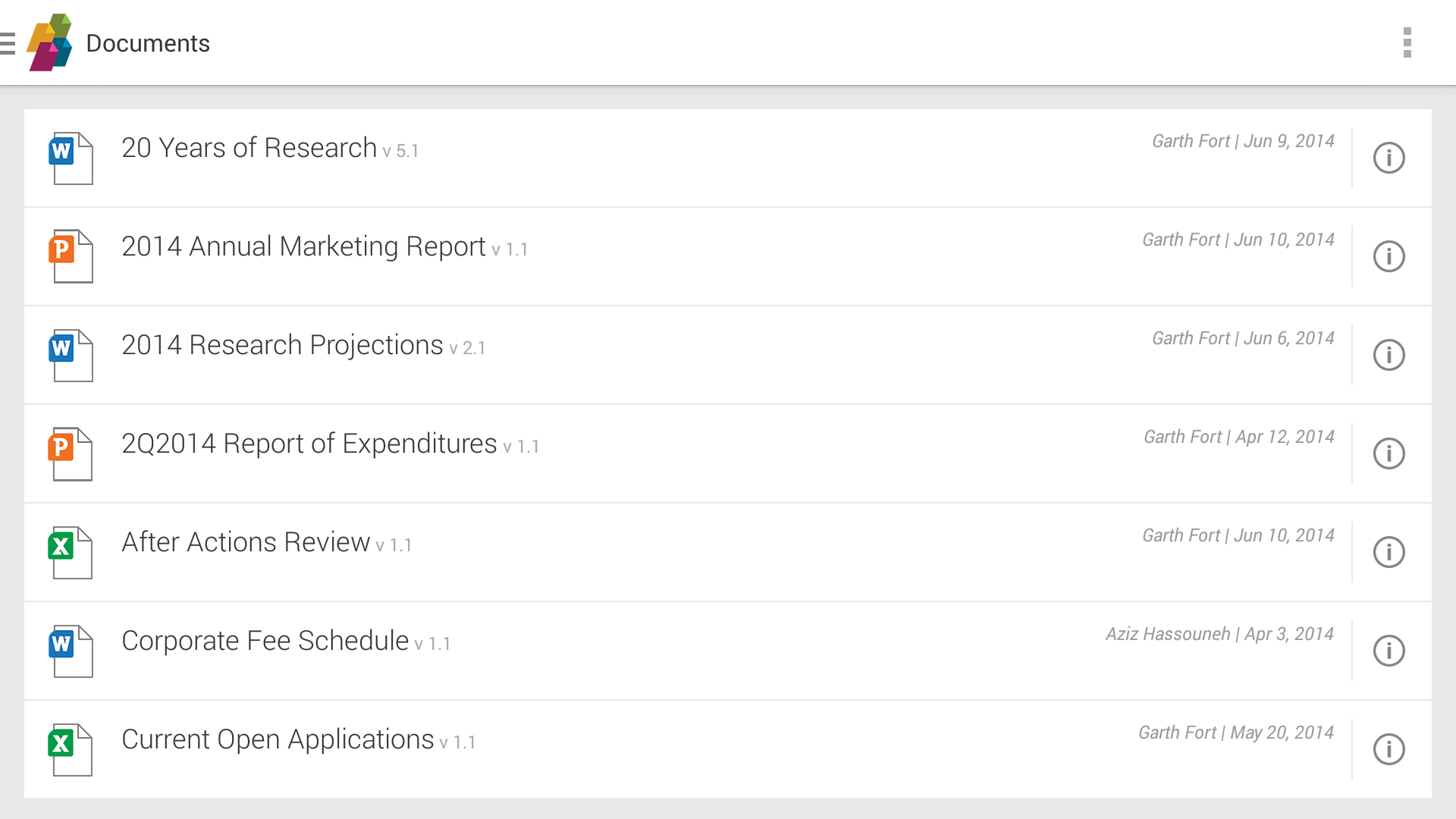Viewport: 1456px width, 819px height.
Task: Open the After Actions Review spreadsheet
Action: coord(245,541)
